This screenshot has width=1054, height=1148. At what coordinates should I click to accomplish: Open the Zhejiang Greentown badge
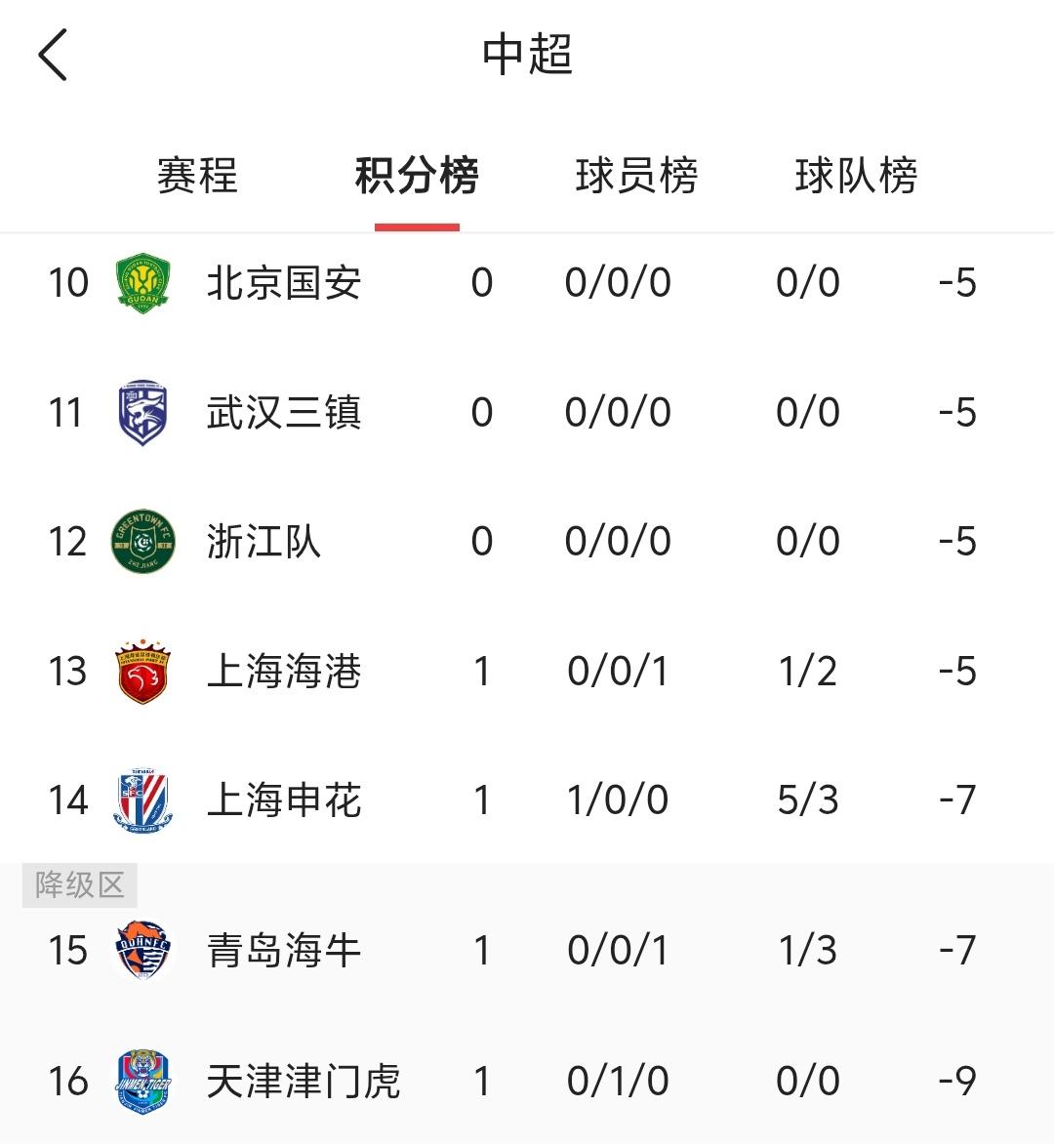coord(143,542)
